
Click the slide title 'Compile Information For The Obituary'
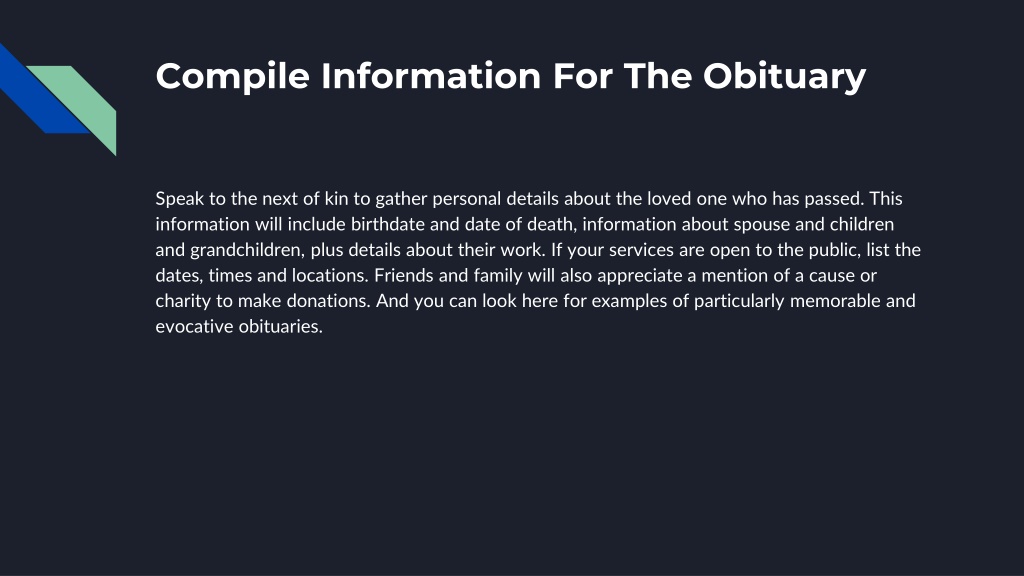511,76
